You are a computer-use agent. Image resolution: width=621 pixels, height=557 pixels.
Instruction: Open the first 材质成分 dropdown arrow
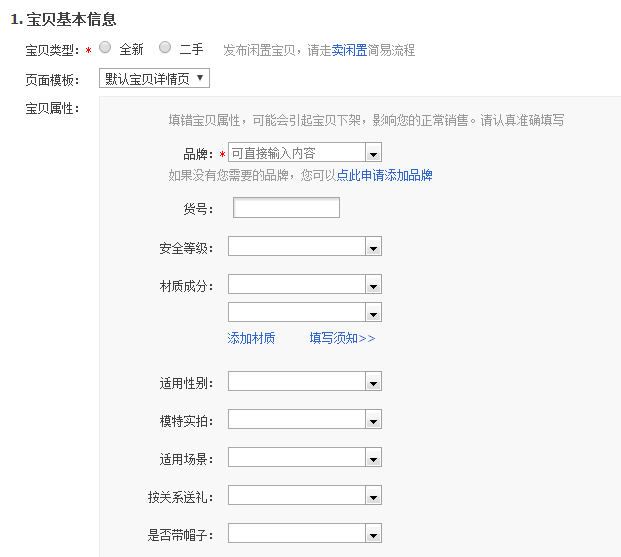373,285
